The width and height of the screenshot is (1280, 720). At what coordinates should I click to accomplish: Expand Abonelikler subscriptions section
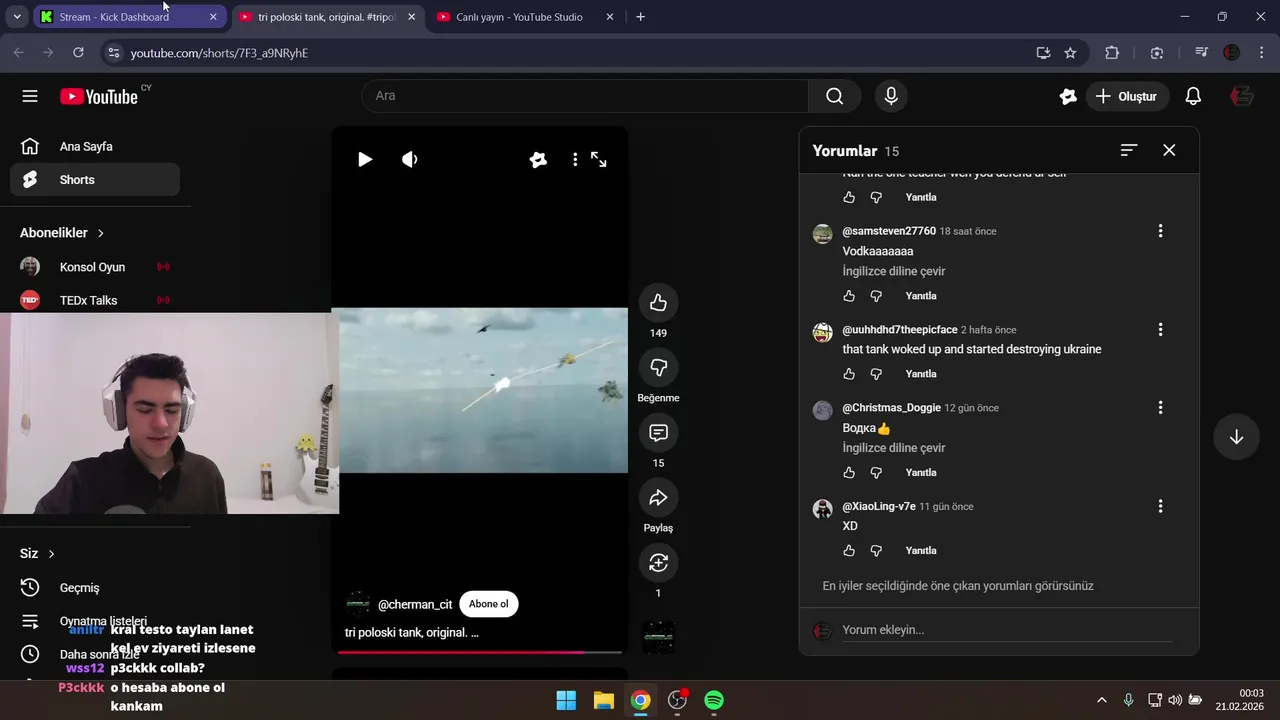click(x=62, y=233)
